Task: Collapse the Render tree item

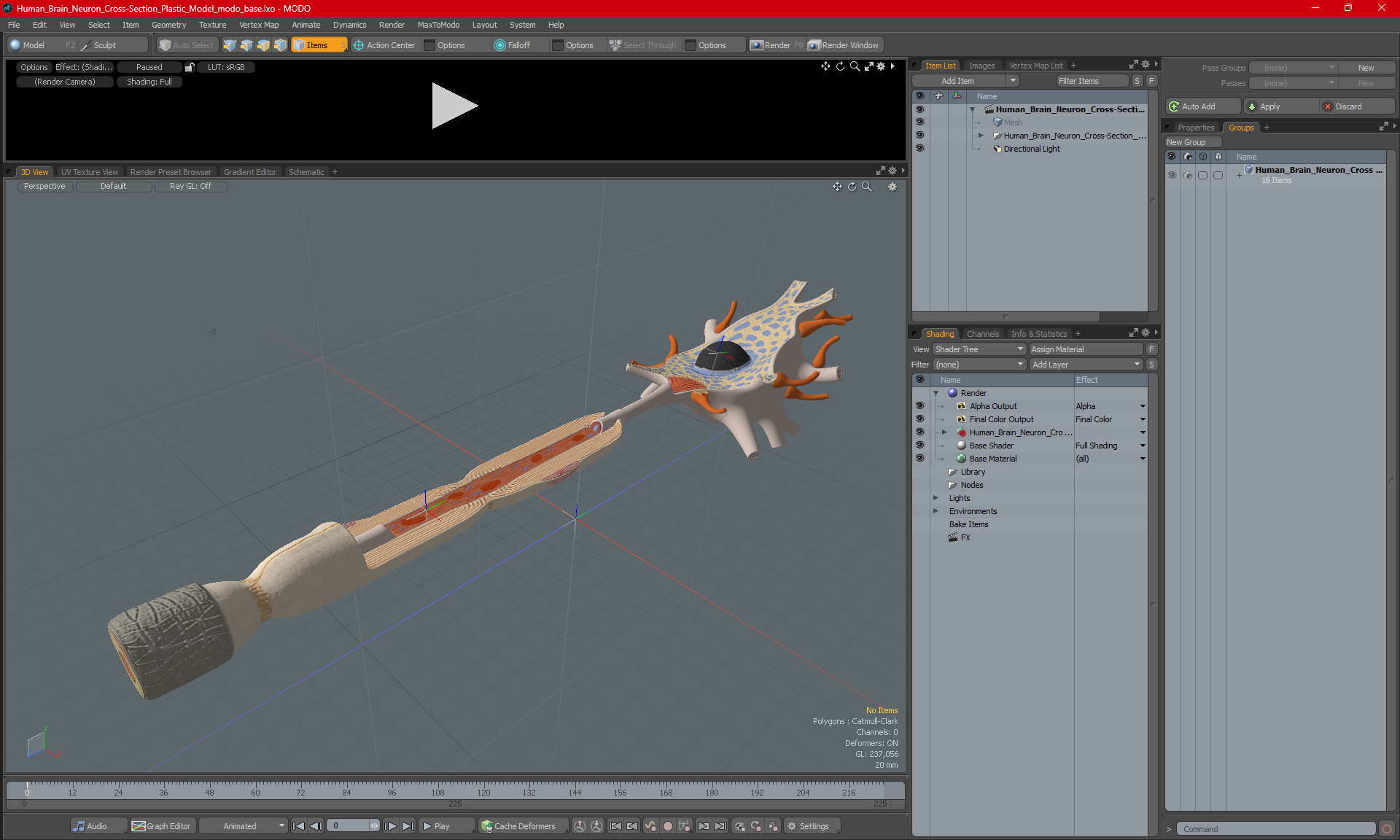Action: point(936,393)
